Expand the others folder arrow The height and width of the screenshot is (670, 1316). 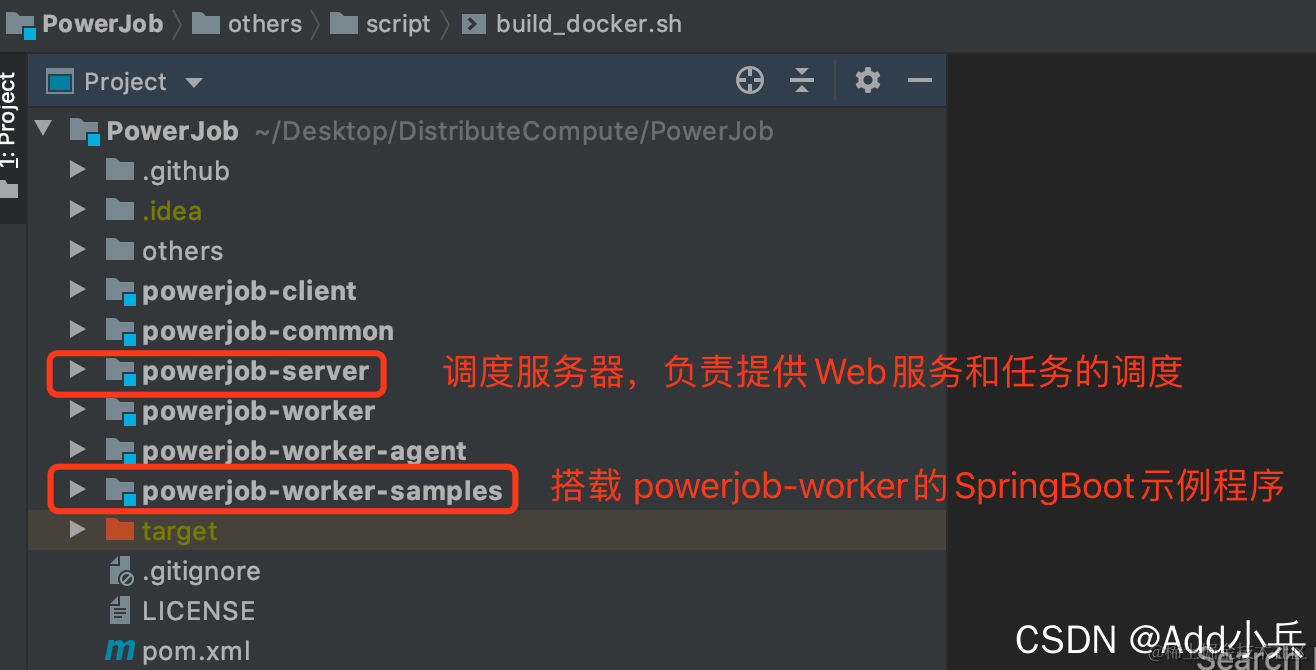click(78, 250)
